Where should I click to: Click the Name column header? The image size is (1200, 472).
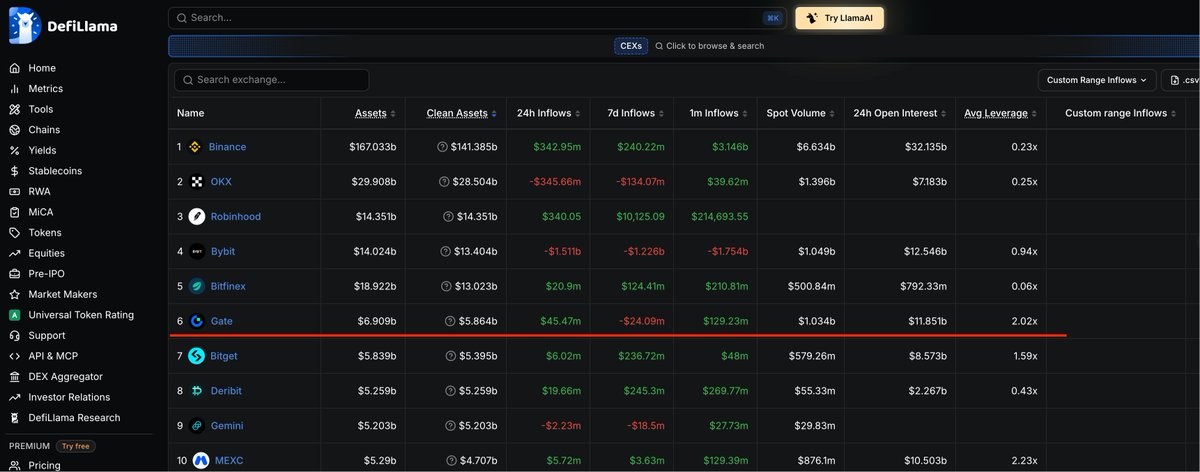coord(190,113)
